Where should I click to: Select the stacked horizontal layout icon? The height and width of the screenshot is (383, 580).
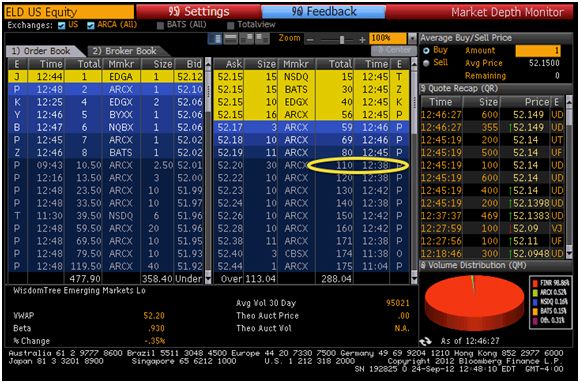pos(231,38)
